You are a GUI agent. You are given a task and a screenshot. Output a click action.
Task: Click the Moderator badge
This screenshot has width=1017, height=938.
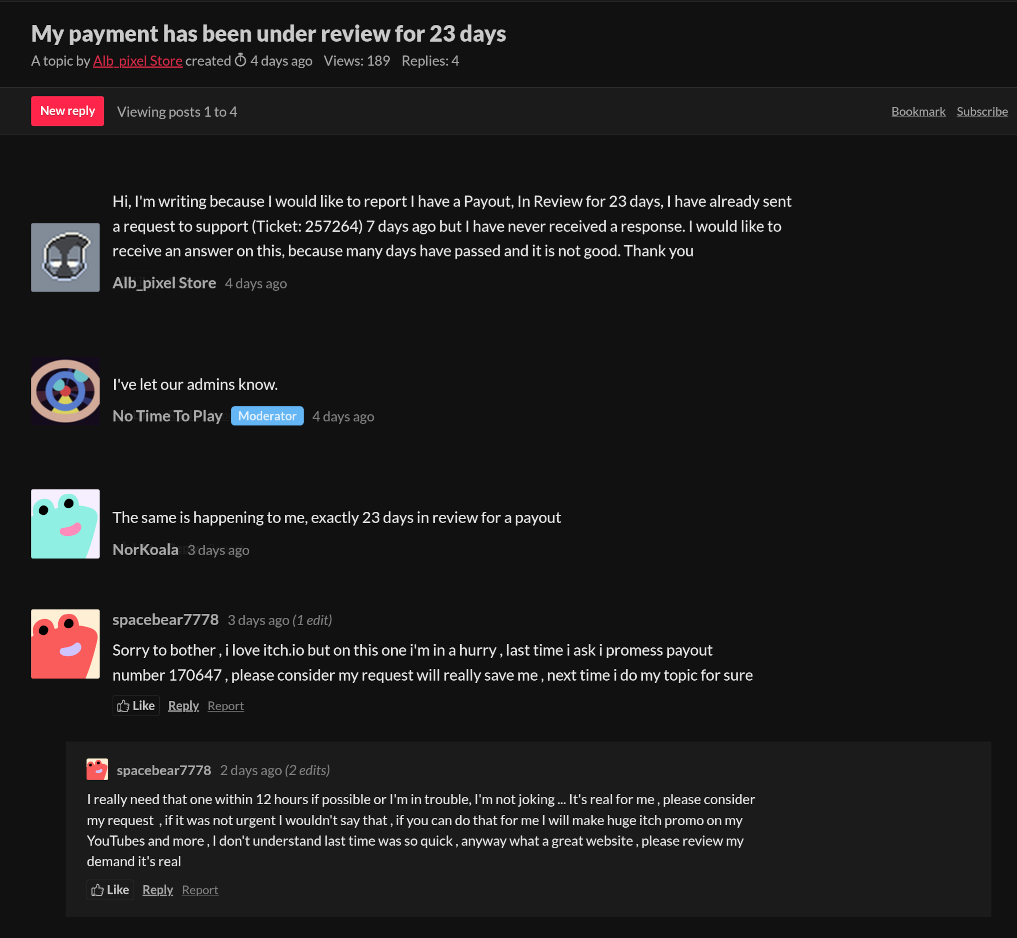point(267,416)
